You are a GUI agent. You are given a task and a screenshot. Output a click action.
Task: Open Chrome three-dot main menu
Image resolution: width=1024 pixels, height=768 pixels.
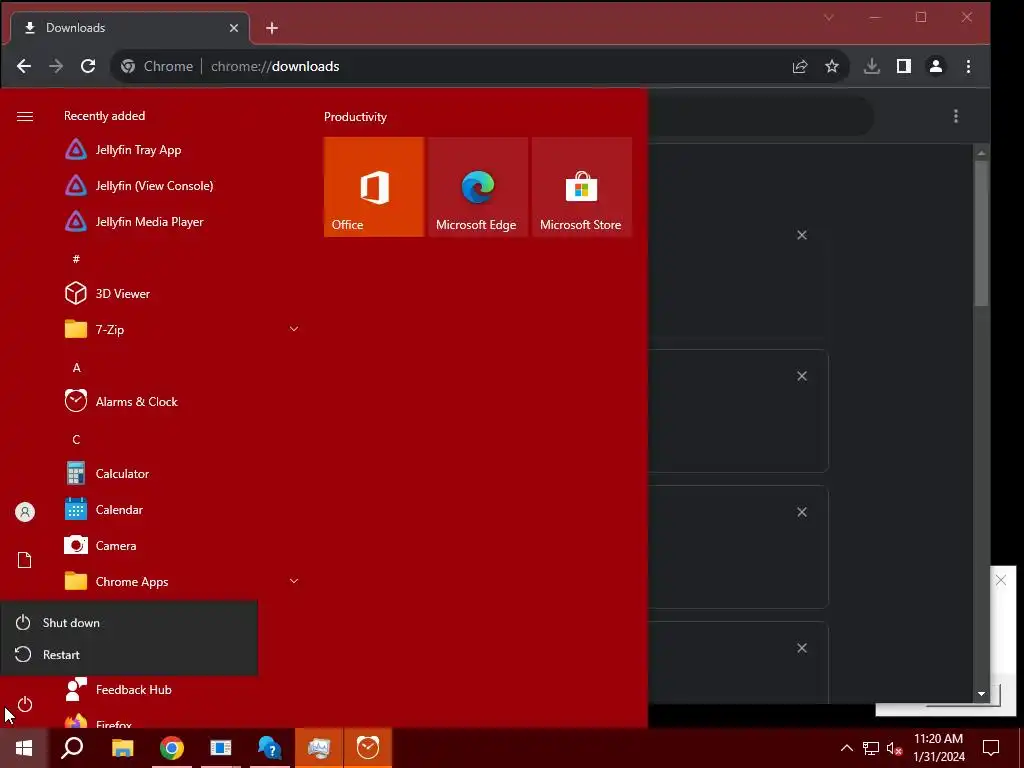pos(968,66)
